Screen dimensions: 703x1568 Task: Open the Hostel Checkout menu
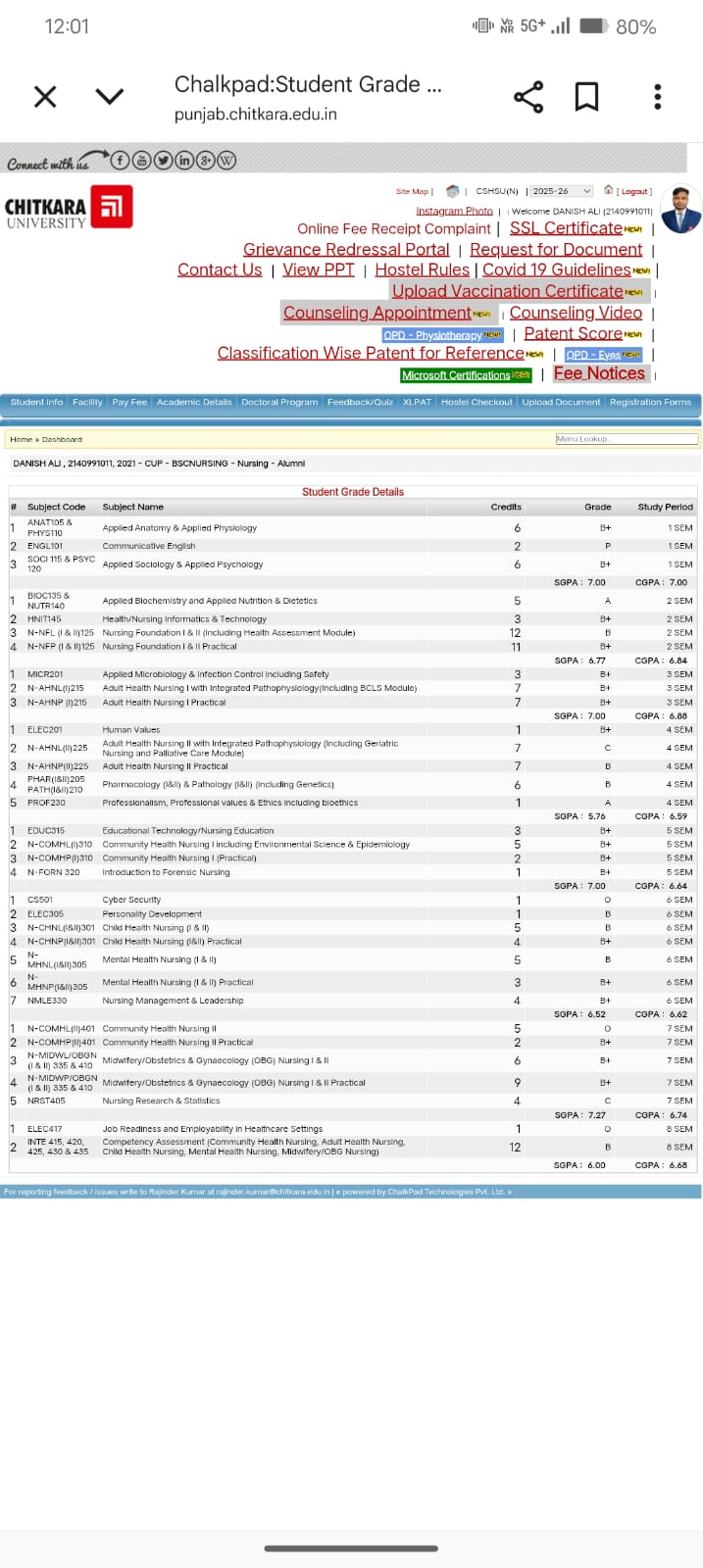(477, 402)
